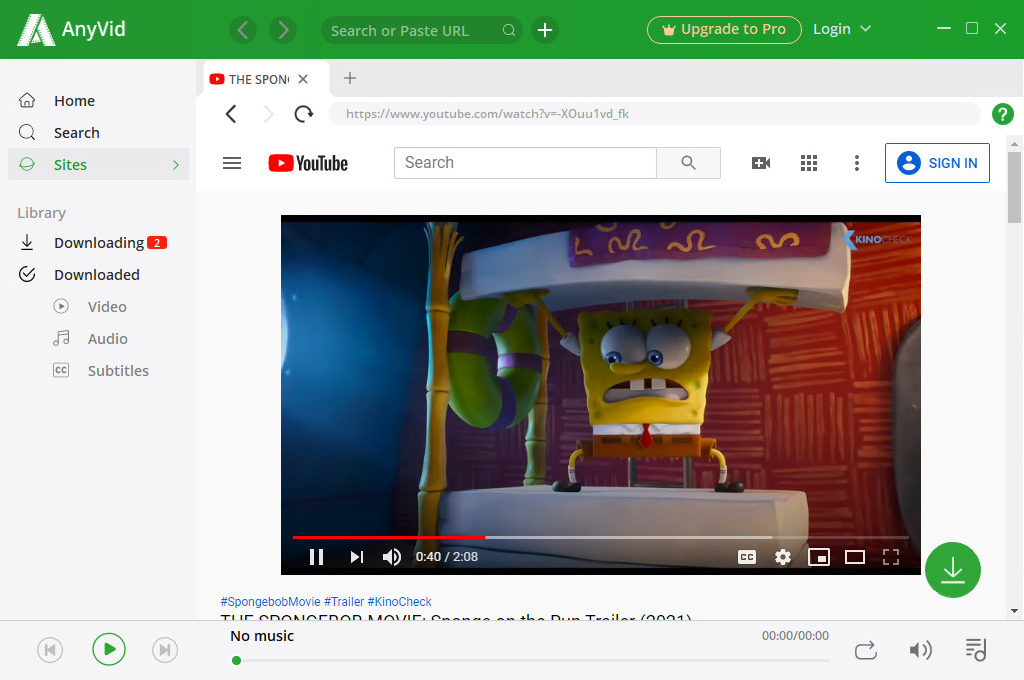Click the page vertical scrollbar thumb
Image resolution: width=1024 pixels, height=680 pixels.
coord(1014,187)
